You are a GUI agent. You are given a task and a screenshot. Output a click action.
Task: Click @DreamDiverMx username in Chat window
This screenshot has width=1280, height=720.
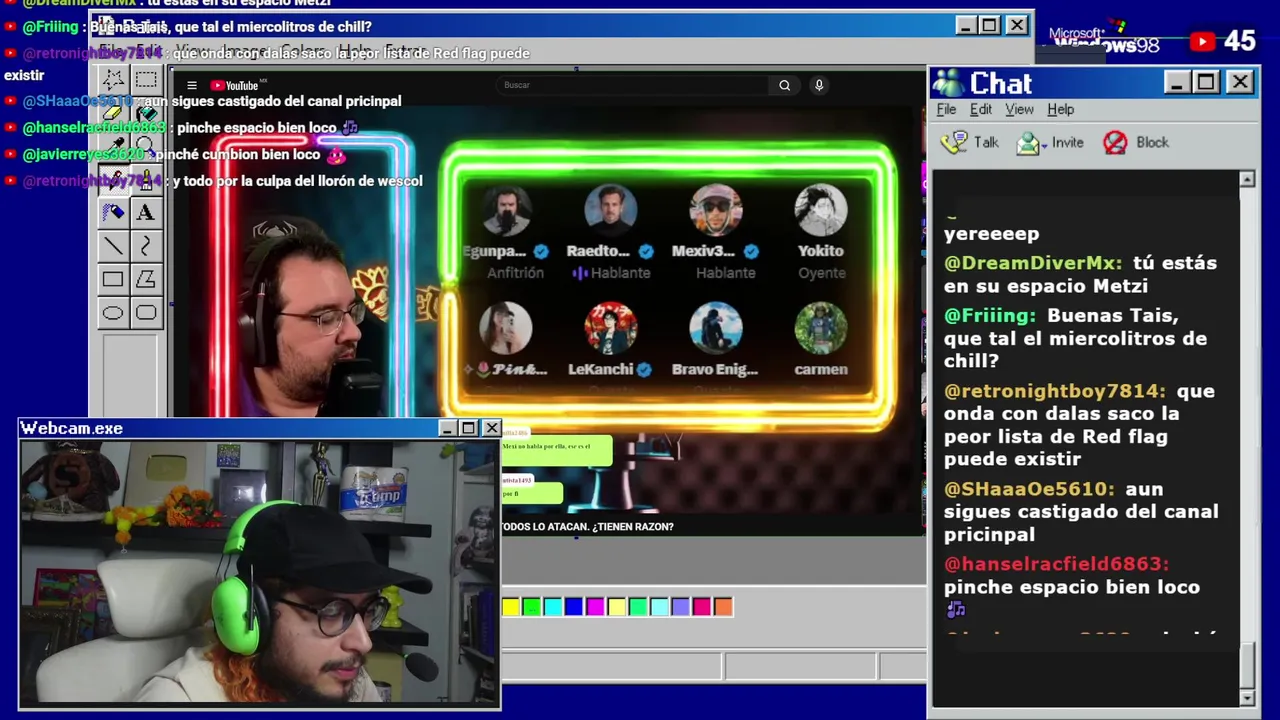tap(1033, 263)
